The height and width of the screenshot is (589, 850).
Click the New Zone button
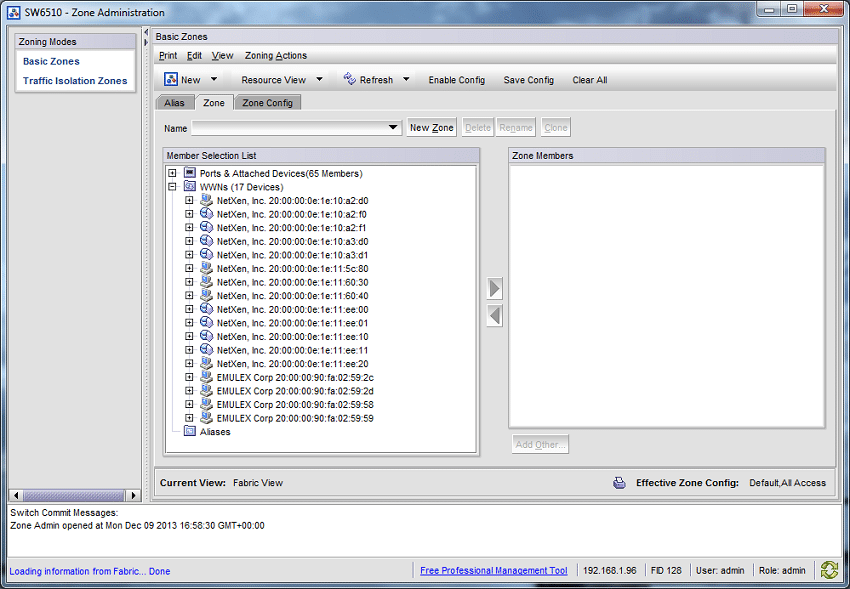click(432, 127)
